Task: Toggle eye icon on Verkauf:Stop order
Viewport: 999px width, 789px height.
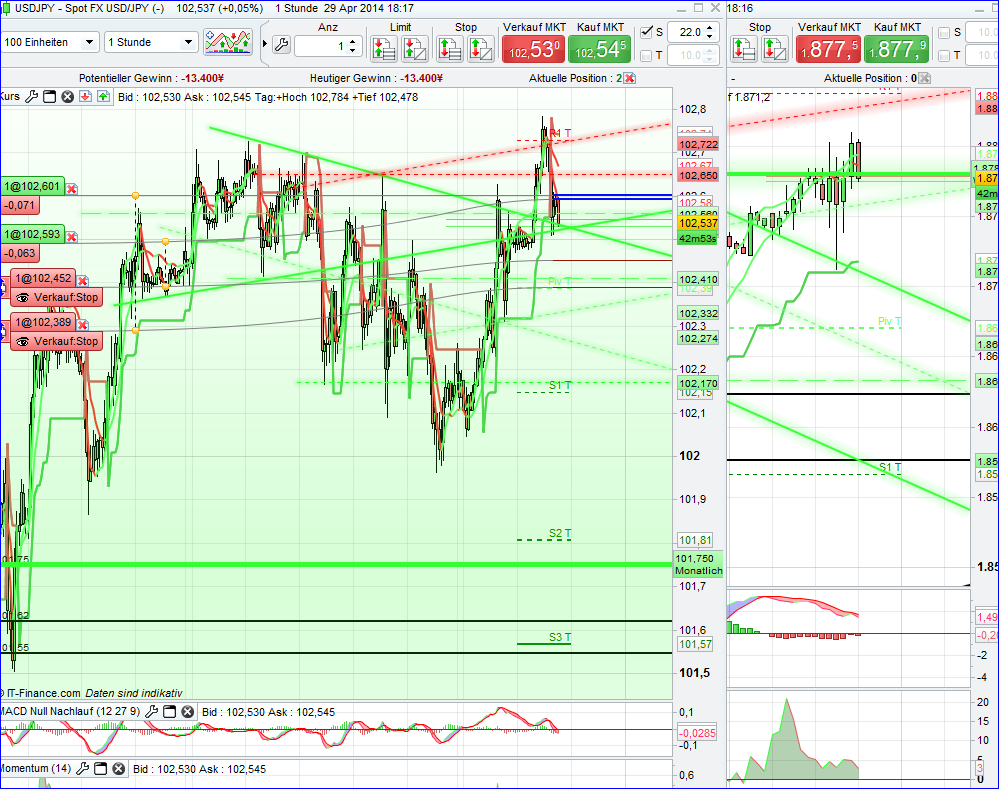Action: (23, 297)
